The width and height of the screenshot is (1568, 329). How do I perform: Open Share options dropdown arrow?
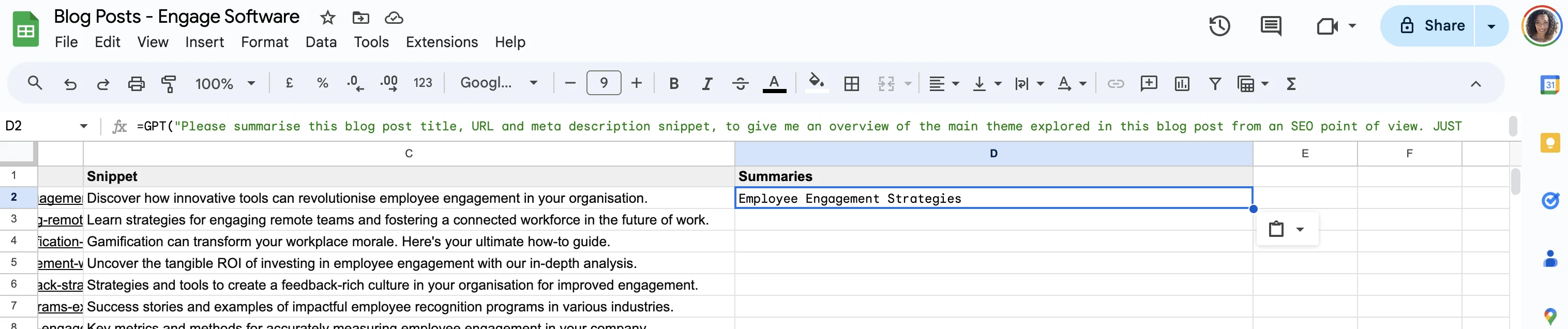tap(1491, 26)
